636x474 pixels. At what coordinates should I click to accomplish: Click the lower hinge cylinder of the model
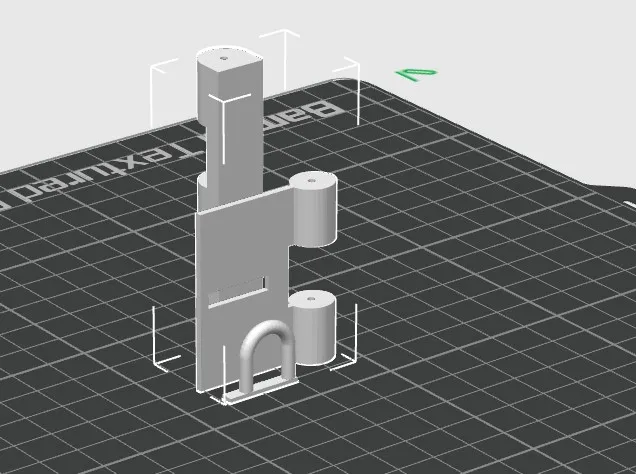click(313, 327)
